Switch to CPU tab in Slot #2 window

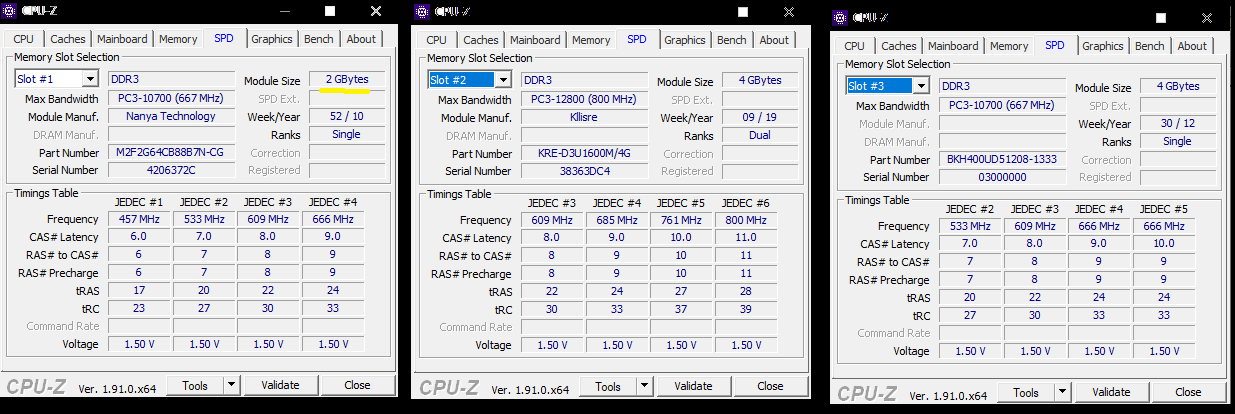(x=437, y=40)
